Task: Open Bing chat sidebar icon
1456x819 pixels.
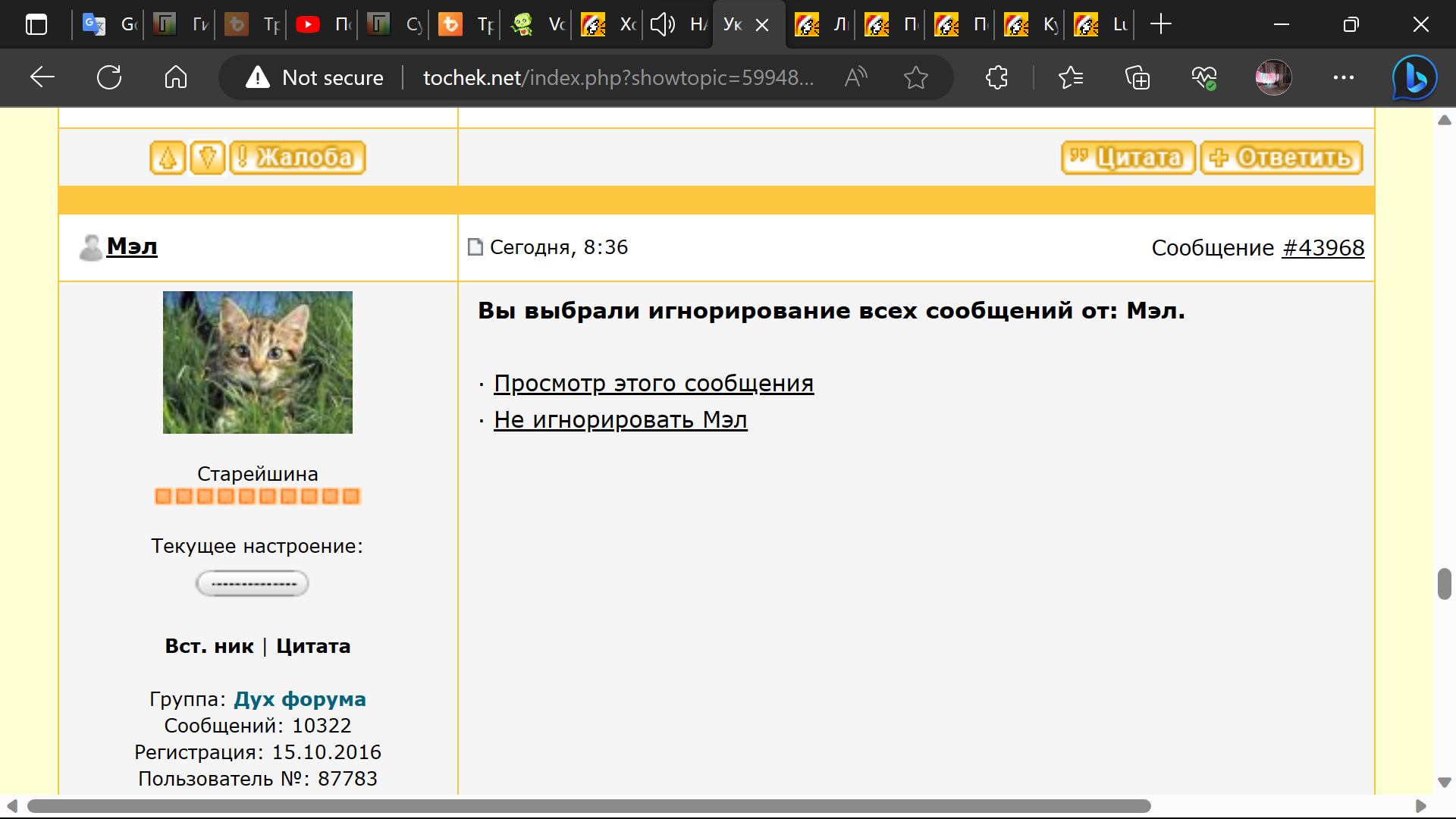Action: 1414,77
